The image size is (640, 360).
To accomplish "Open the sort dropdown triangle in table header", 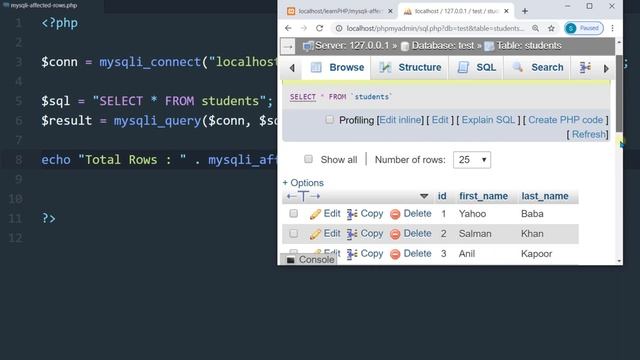I will point(424,197).
